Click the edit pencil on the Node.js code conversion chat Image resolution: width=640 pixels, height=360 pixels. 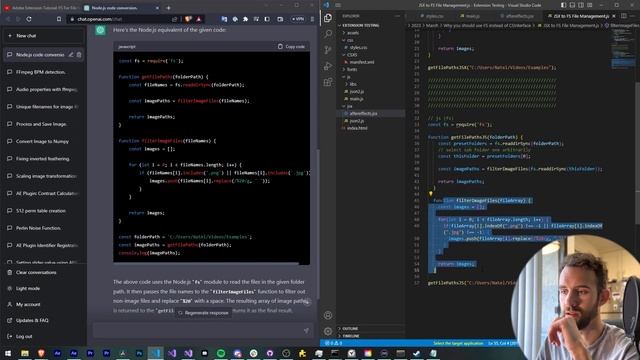pyautogui.click(x=71, y=55)
